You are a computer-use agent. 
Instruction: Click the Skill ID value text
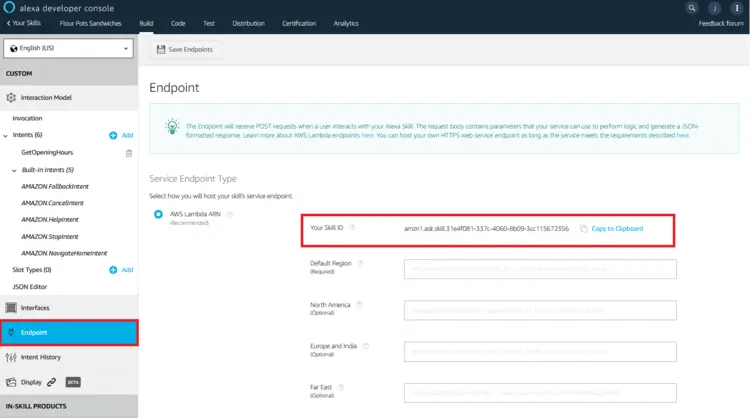486,229
